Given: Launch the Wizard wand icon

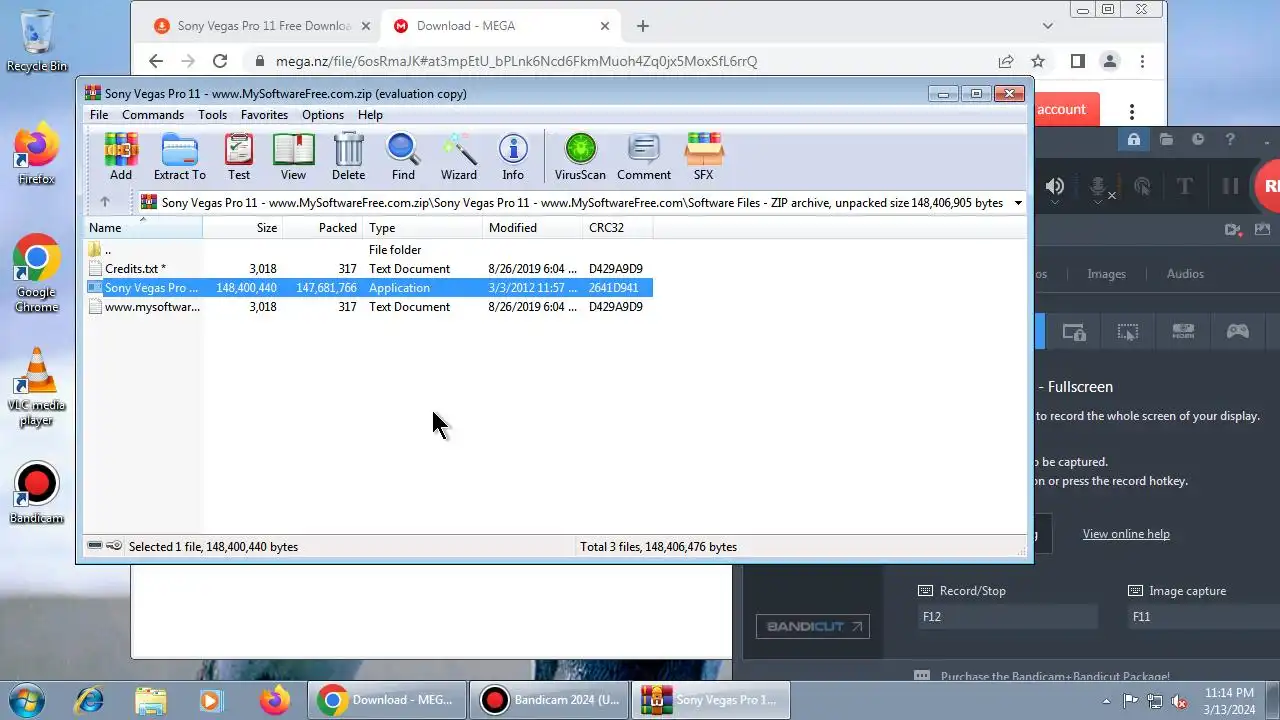Looking at the screenshot, I should click(x=459, y=157).
